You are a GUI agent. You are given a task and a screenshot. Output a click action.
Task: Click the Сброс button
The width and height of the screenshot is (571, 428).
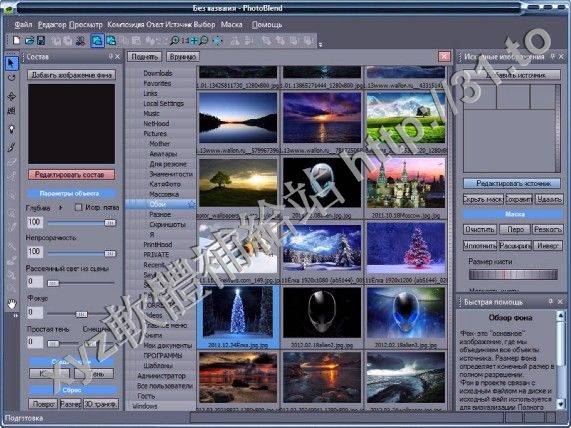(72, 390)
